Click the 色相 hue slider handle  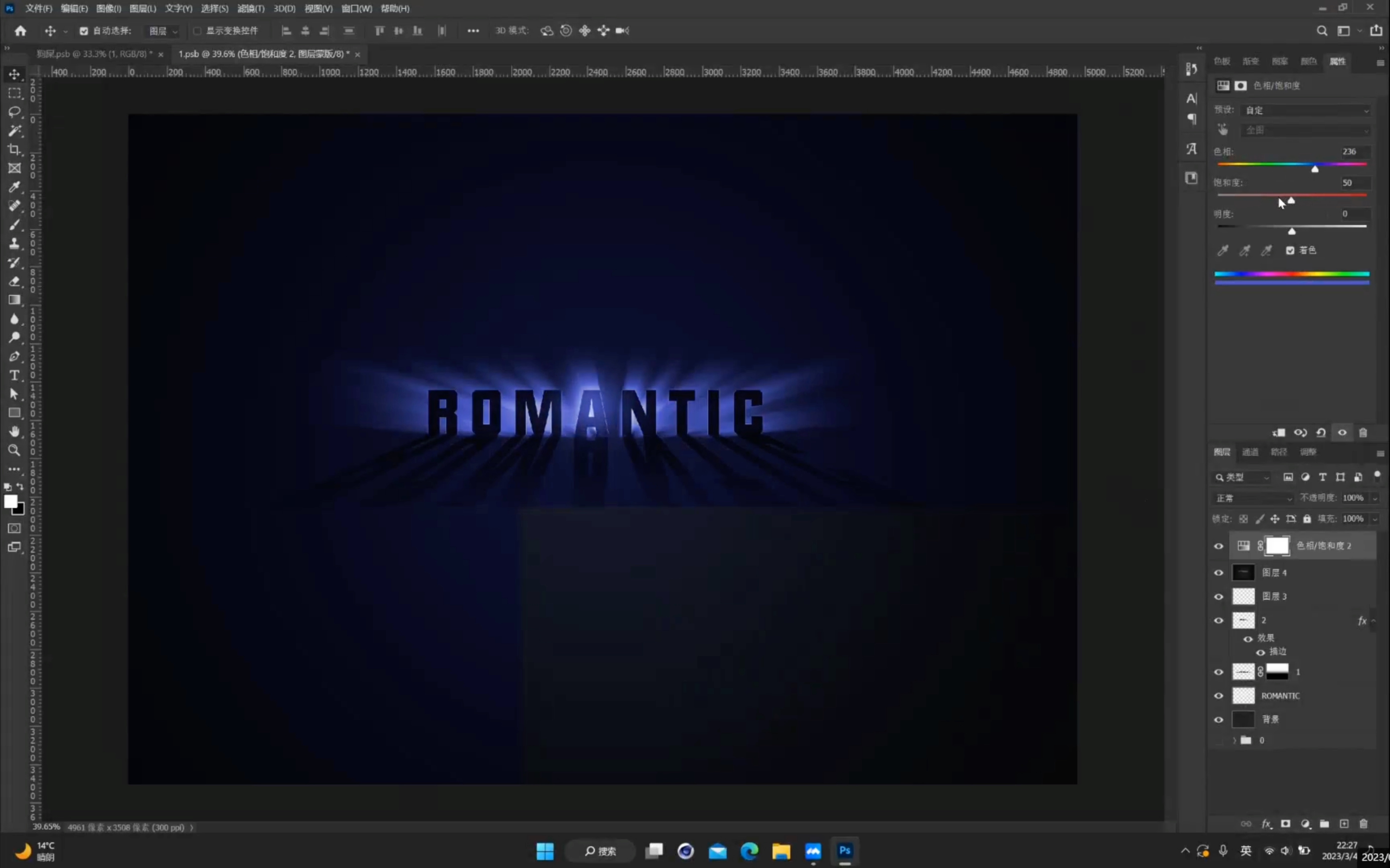pyautogui.click(x=1315, y=169)
